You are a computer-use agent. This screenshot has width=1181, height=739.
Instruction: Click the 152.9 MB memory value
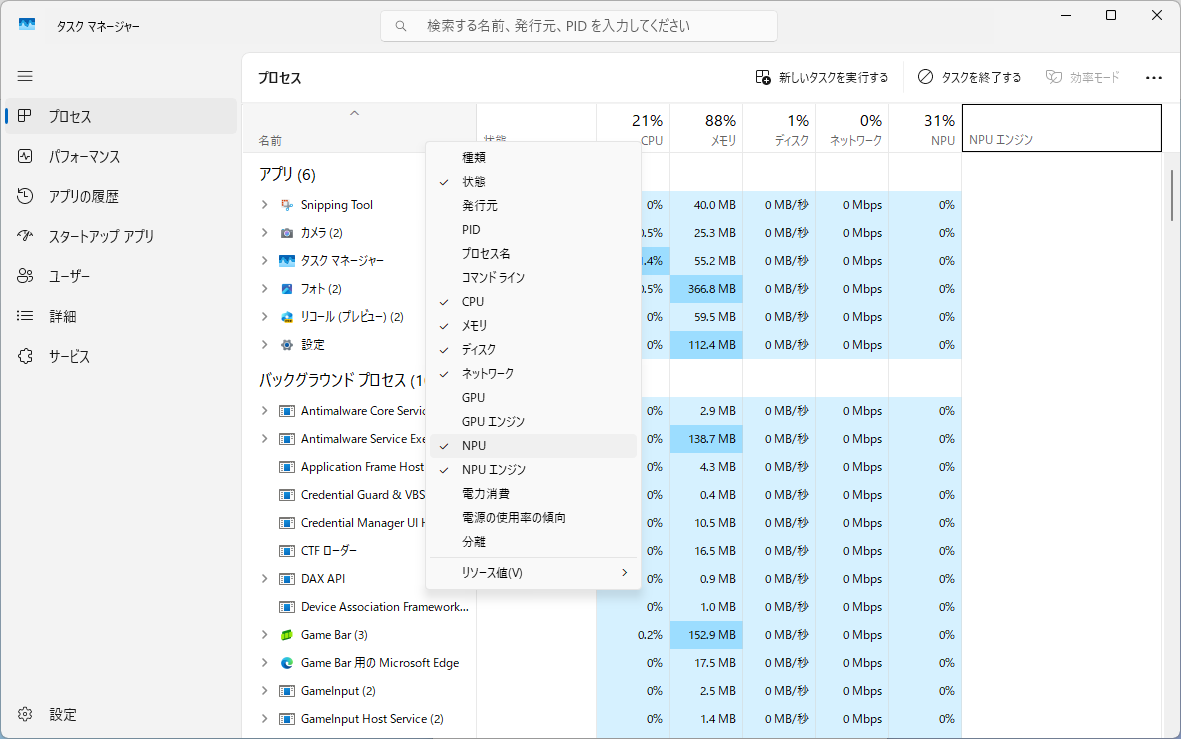click(x=706, y=635)
